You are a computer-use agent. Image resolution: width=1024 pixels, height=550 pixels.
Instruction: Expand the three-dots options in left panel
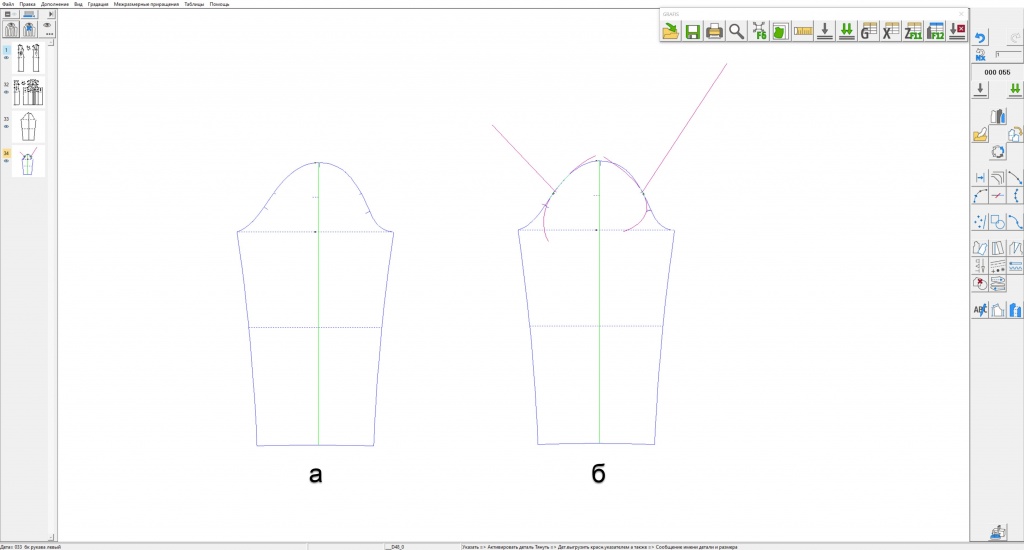pos(49,33)
